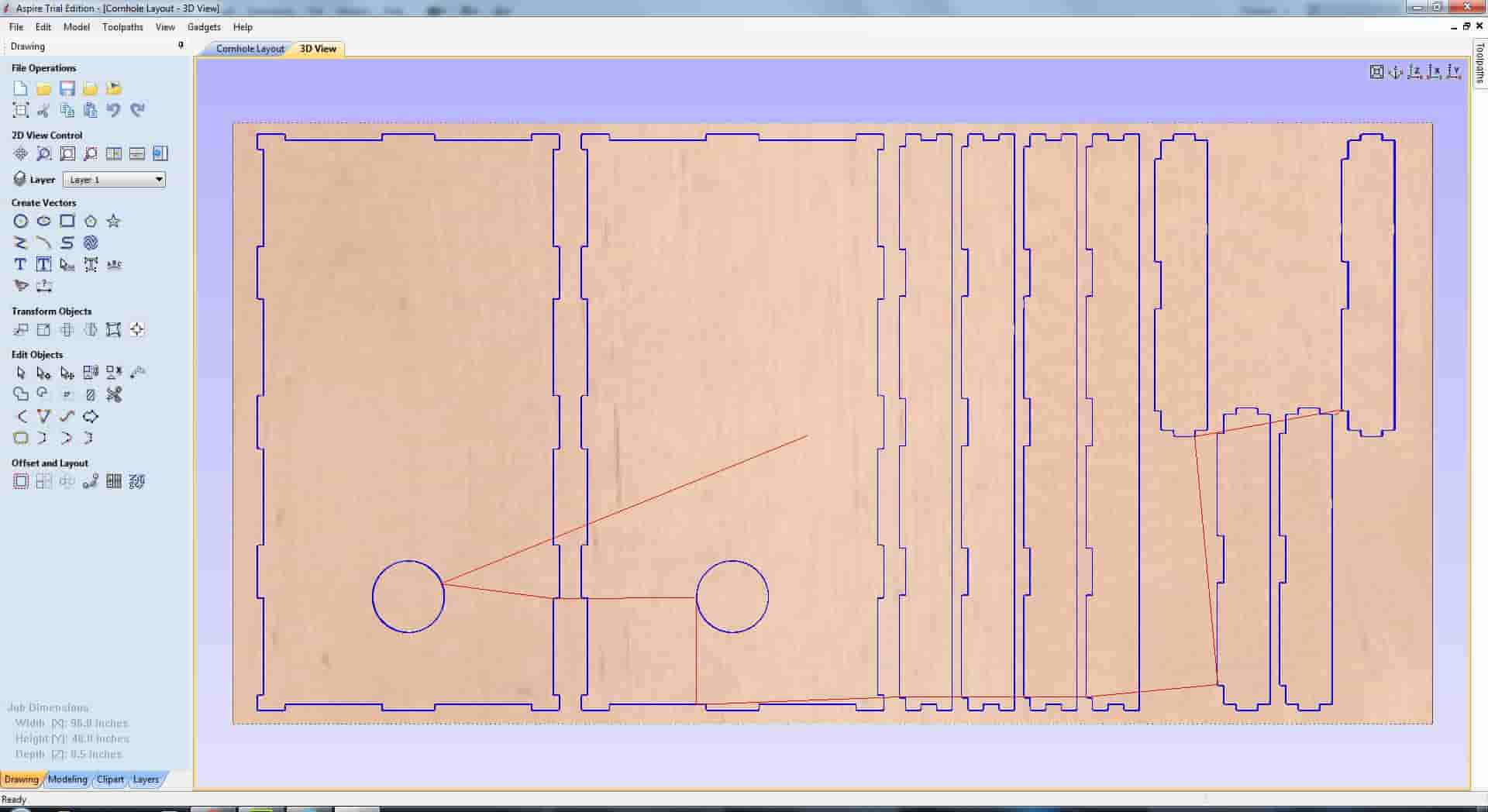Open the Align objects crosshair tool
This screenshot has height=812, width=1488.
point(137,329)
